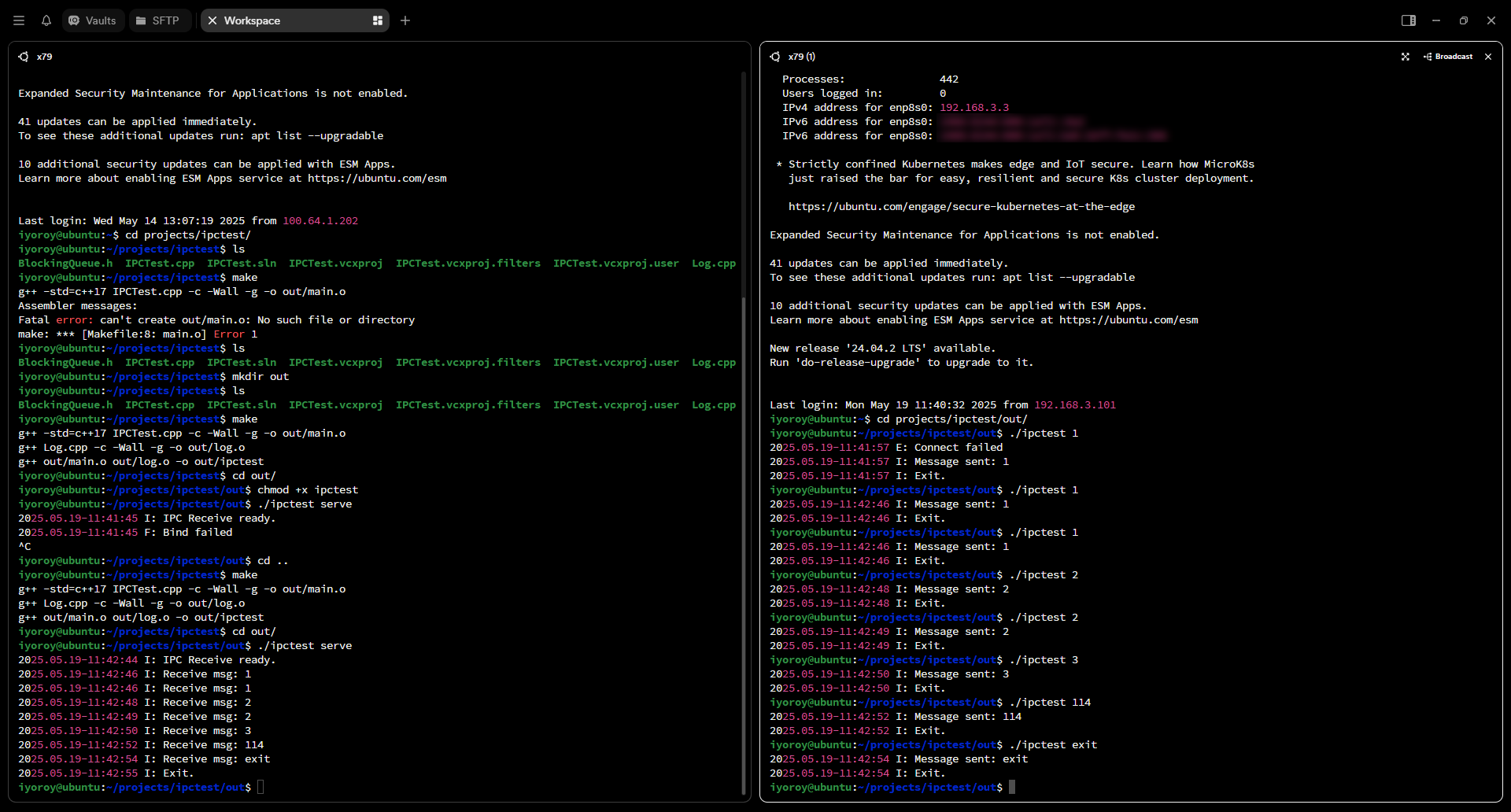Viewport: 1511px width, 812px height.
Task: Click the left terminal scrollbar
Action: click(x=744, y=546)
